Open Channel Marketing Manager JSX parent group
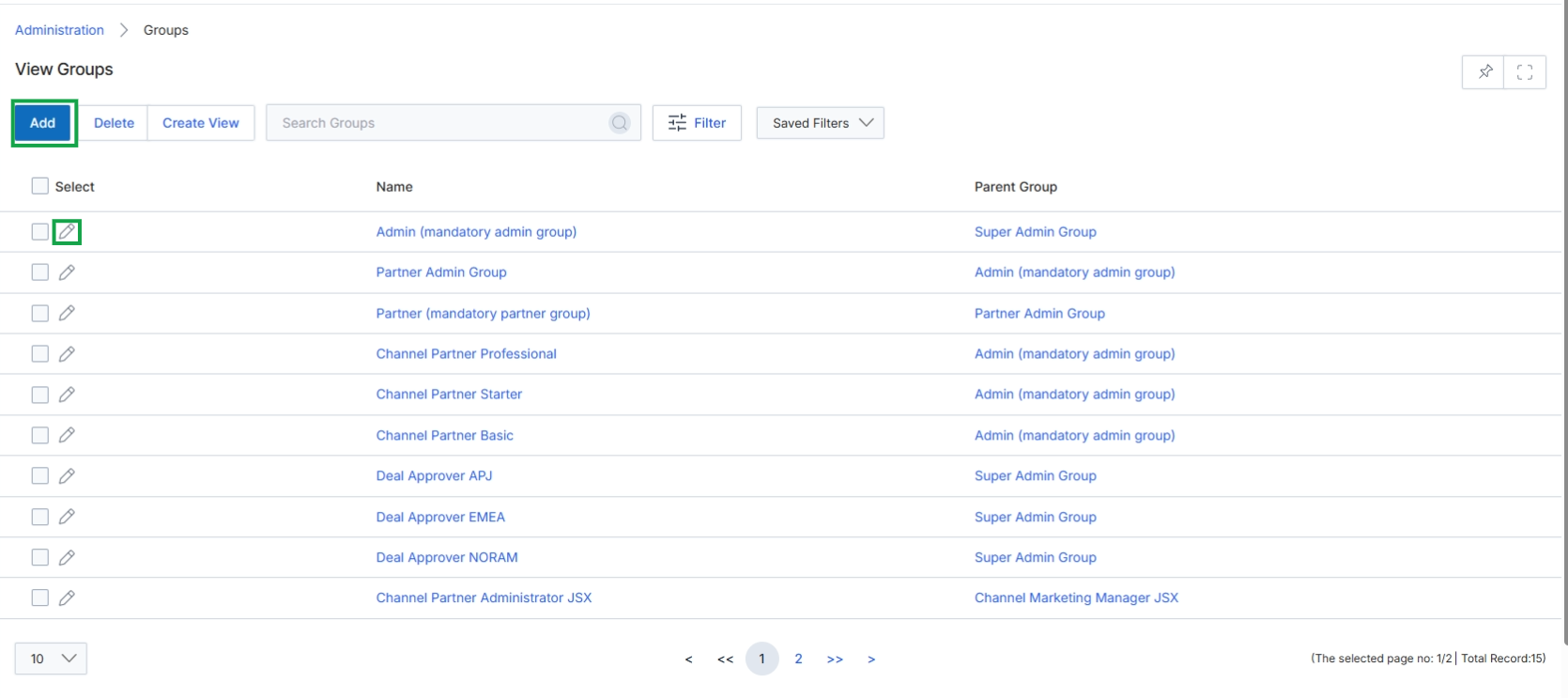 1076,598
